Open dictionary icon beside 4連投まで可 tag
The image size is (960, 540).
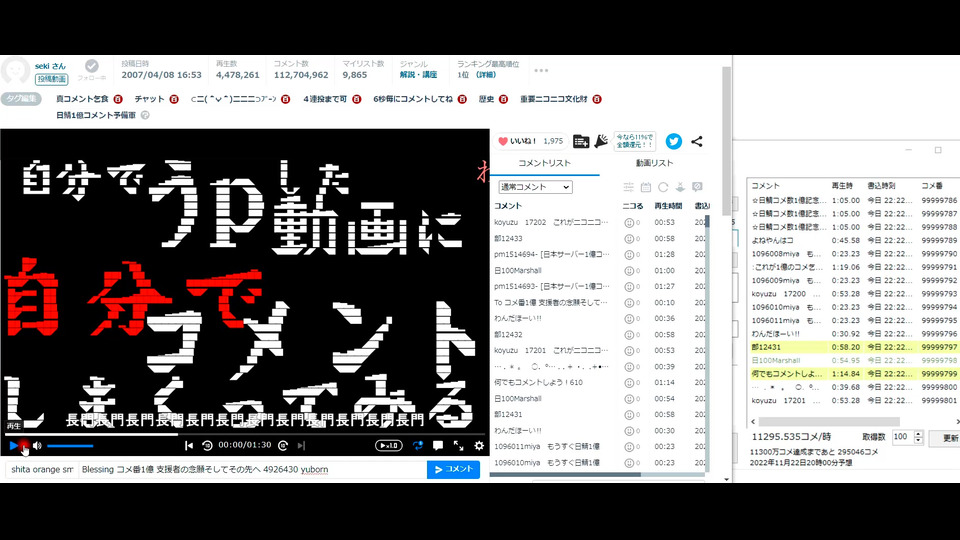[356, 99]
